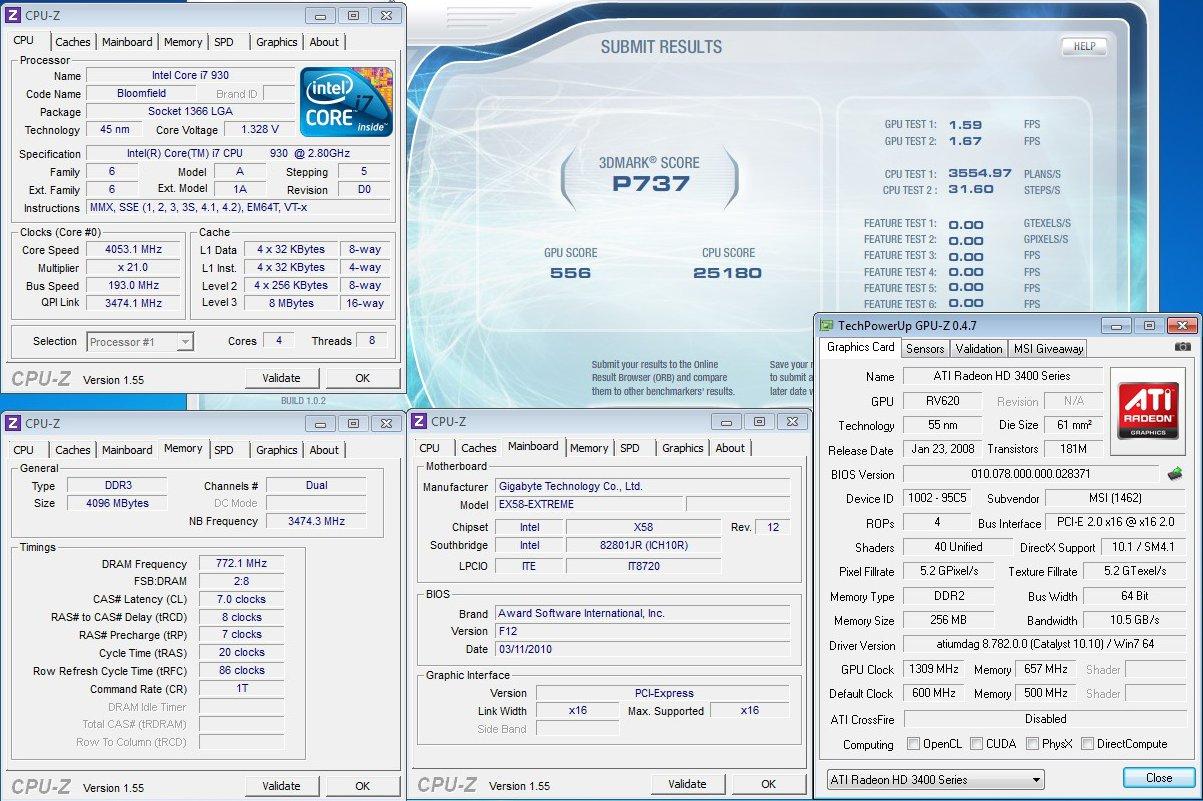
Task: Toggle the CUDA checkbox
Action: (977, 744)
